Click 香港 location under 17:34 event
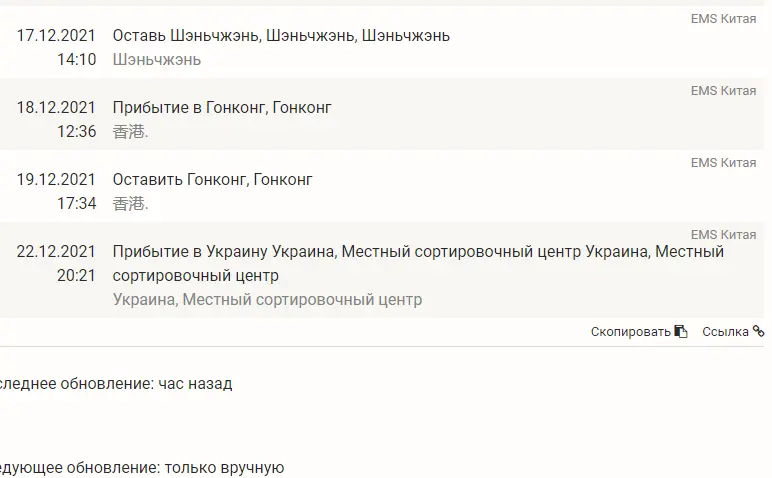 point(130,203)
